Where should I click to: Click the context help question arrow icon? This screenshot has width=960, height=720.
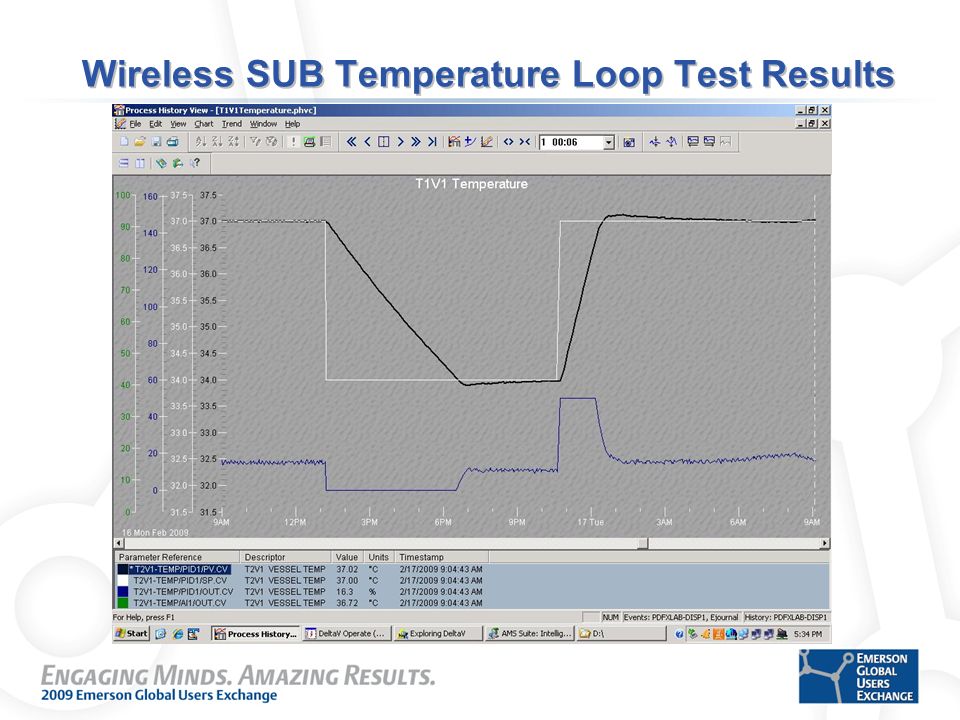pyautogui.click(x=195, y=163)
